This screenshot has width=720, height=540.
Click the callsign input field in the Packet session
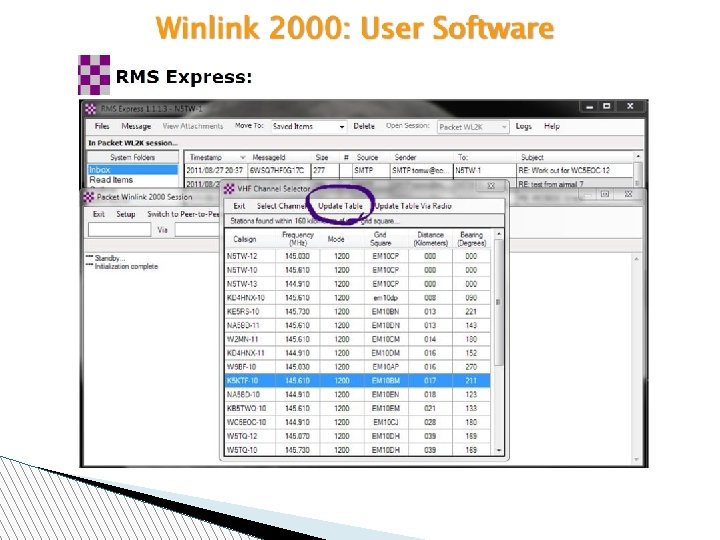pyautogui.click(x=119, y=230)
